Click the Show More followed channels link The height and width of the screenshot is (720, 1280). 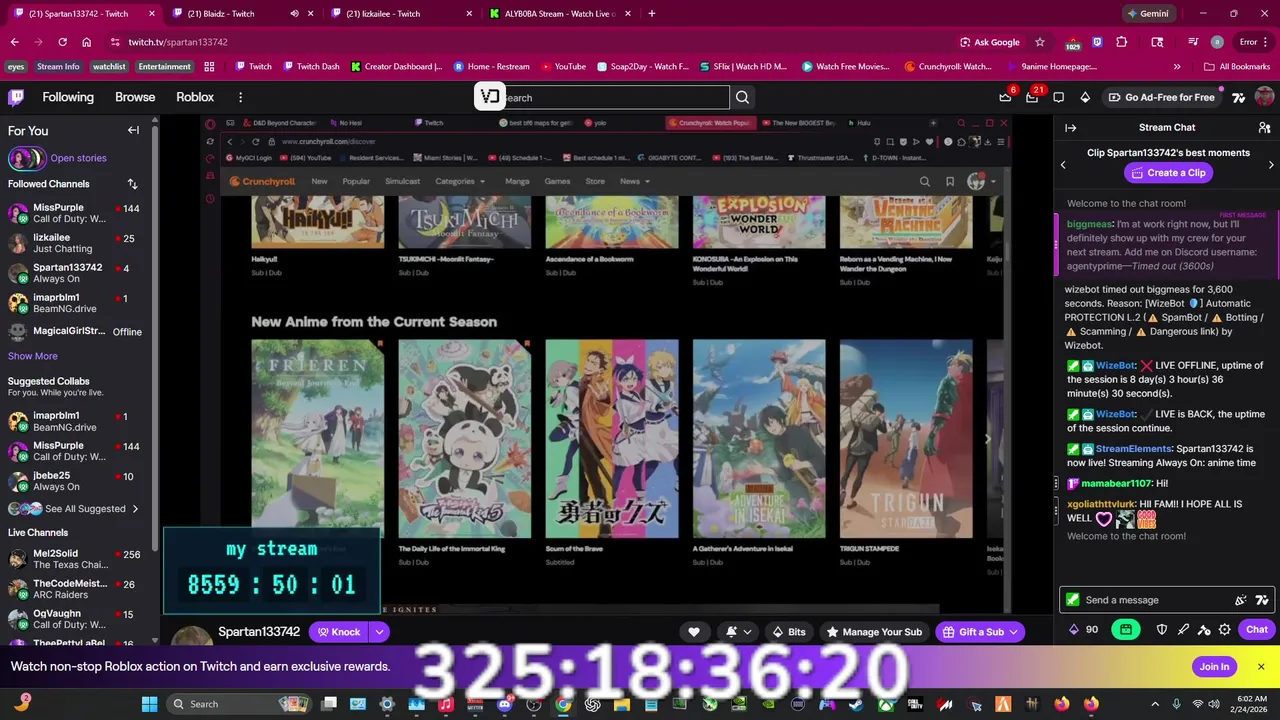coord(33,356)
